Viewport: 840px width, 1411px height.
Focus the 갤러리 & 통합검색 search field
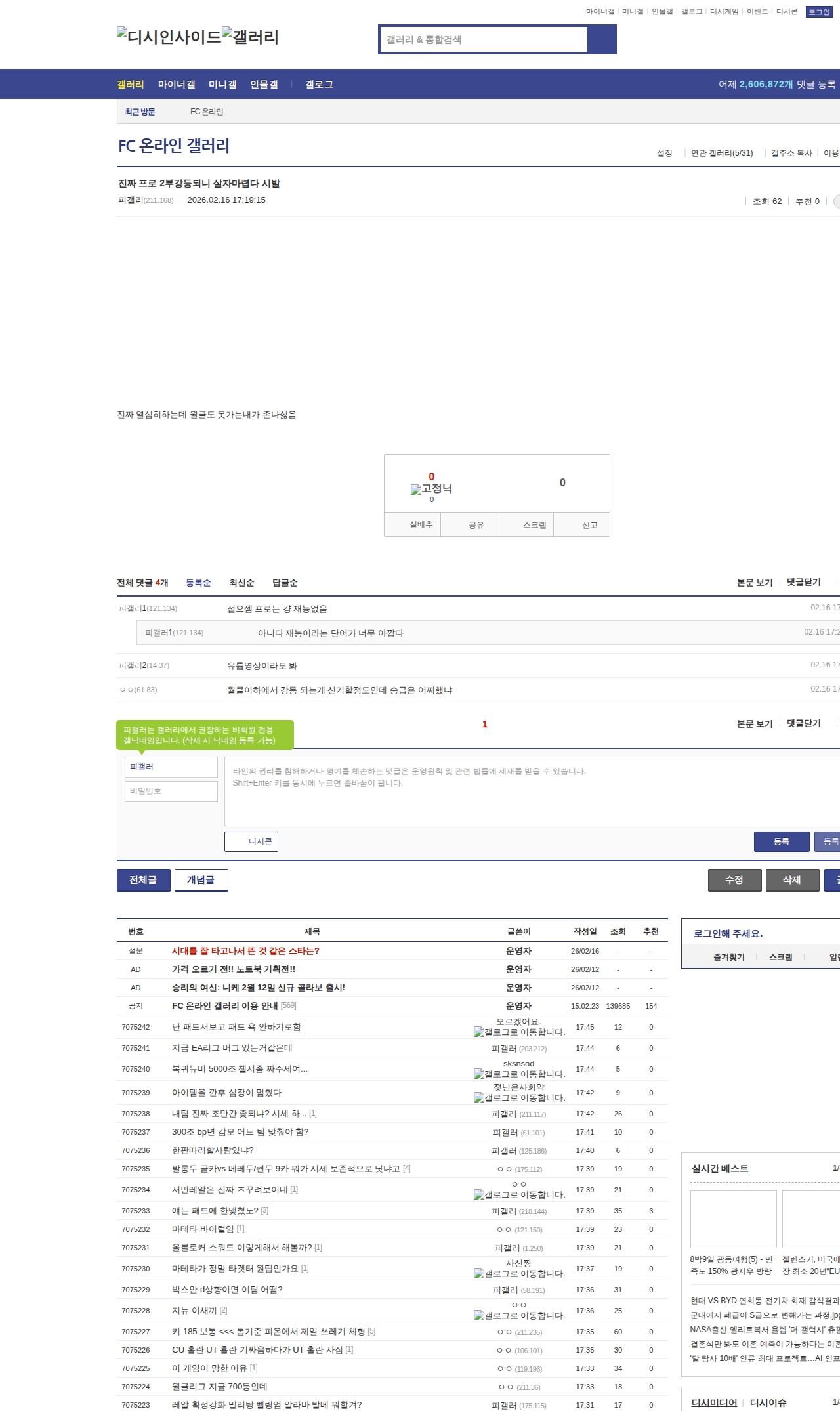click(484, 39)
